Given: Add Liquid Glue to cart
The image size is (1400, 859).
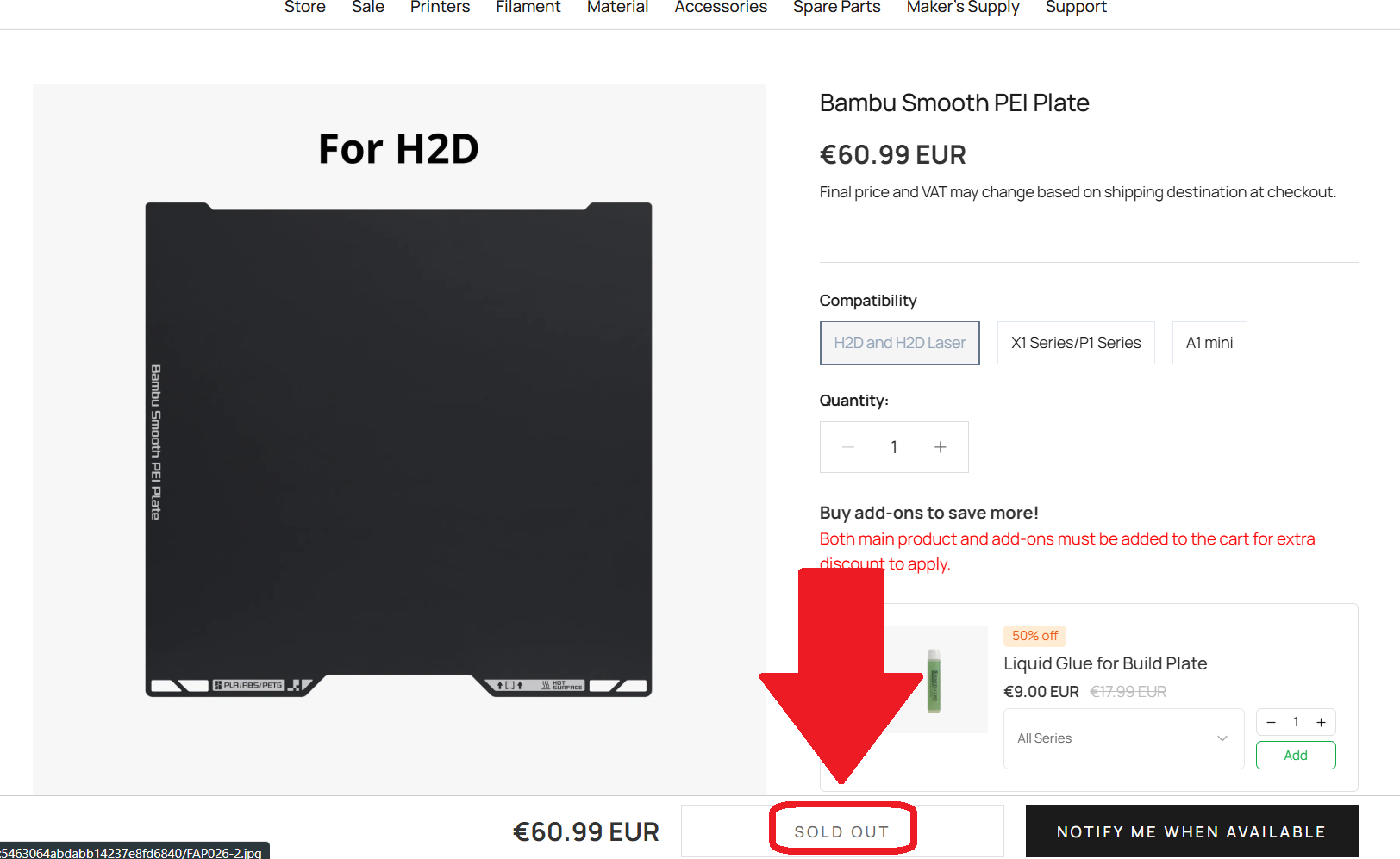Looking at the screenshot, I should point(1296,755).
